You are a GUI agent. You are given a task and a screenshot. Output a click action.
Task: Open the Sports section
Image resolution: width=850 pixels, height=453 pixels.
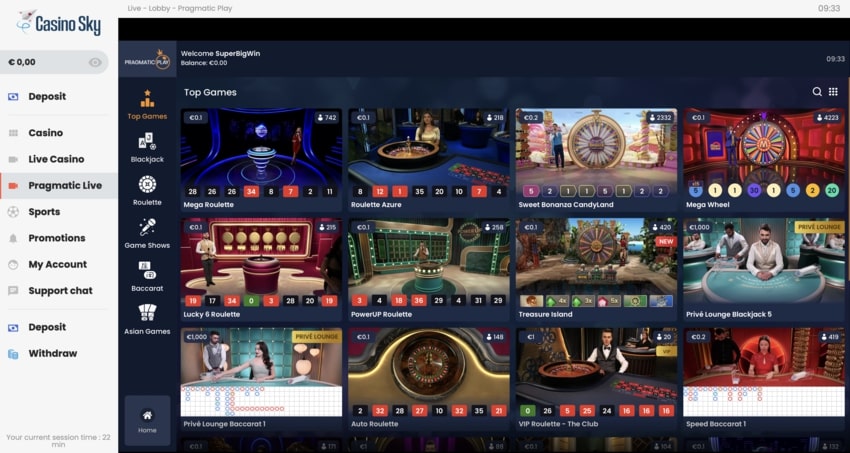[x=44, y=212]
